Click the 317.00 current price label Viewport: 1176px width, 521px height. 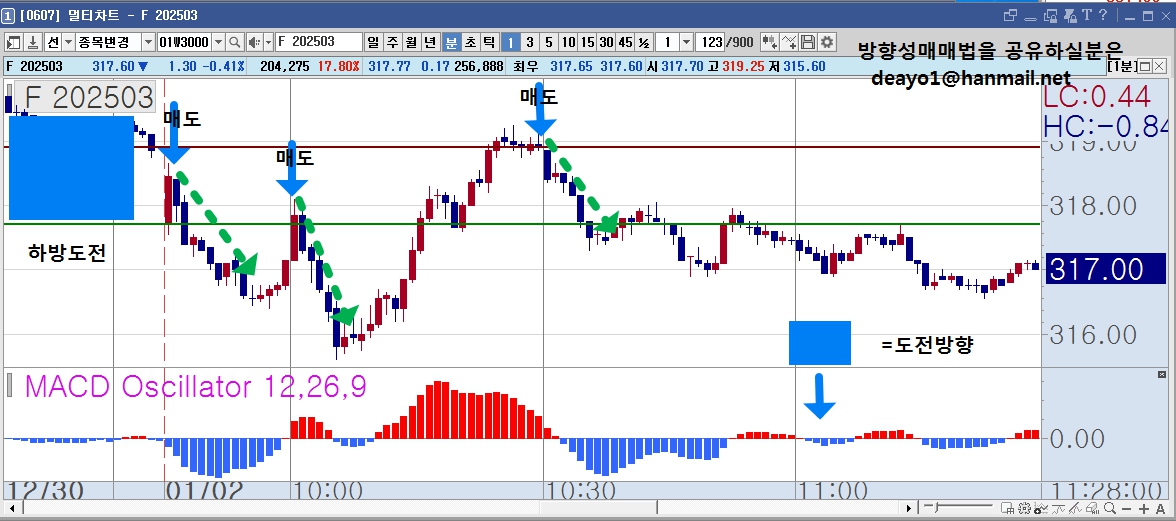tap(1104, 268)
